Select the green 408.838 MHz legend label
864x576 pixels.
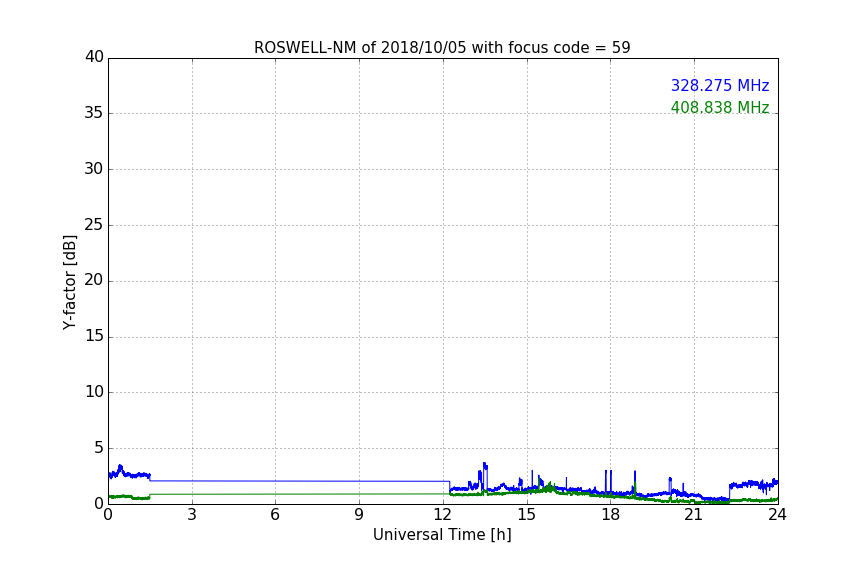tap(720, 107)
